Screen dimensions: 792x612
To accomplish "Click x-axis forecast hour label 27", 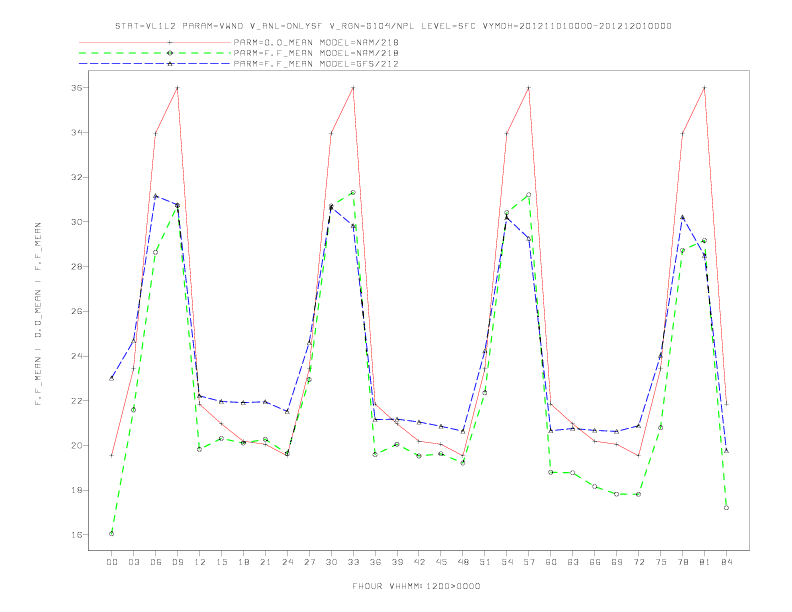I will coord(309,562).
